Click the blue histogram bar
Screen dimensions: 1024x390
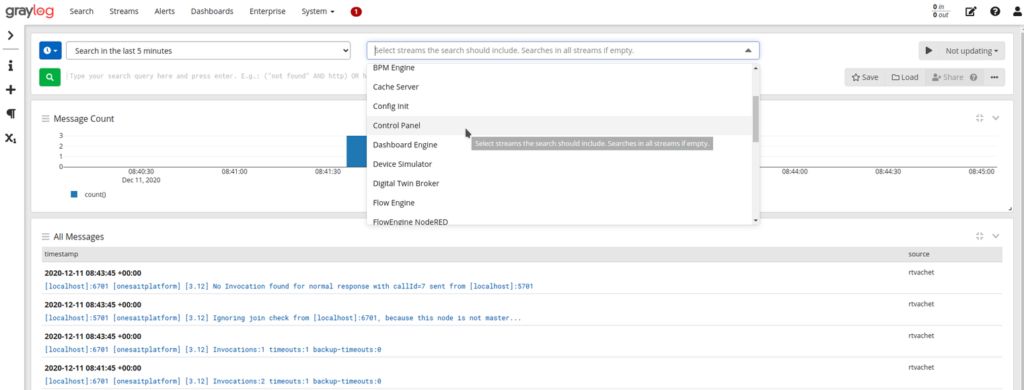pyautogui.click(x=357, y=151)
